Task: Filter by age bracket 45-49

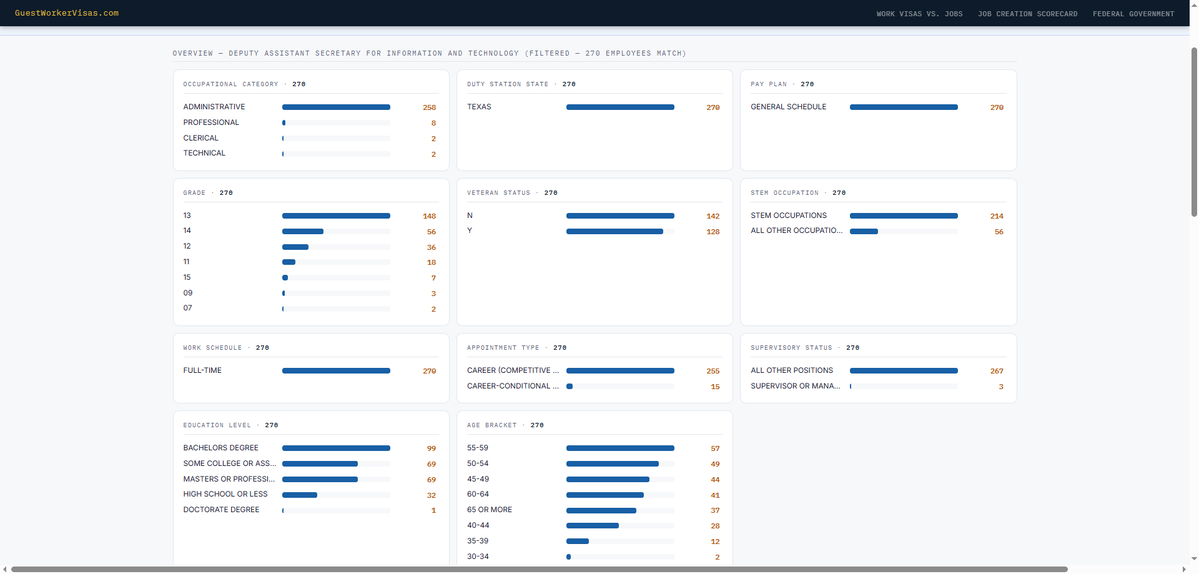Action: tap(595, 479)
